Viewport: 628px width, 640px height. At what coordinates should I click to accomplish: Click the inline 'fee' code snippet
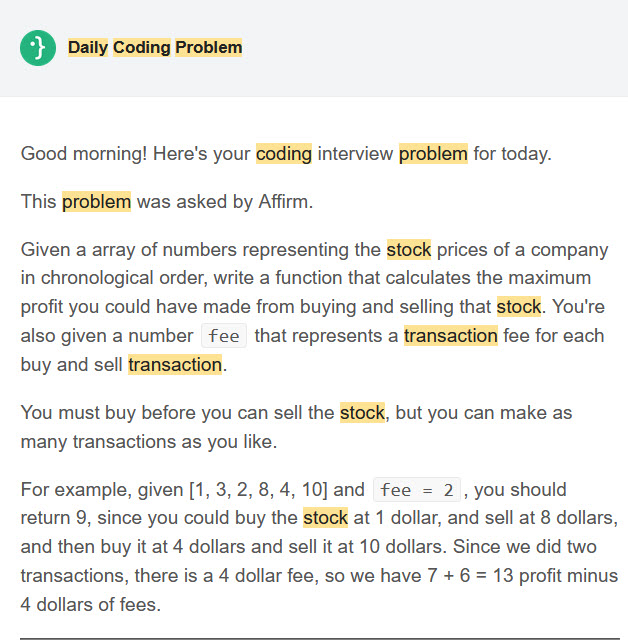point(224,336)
